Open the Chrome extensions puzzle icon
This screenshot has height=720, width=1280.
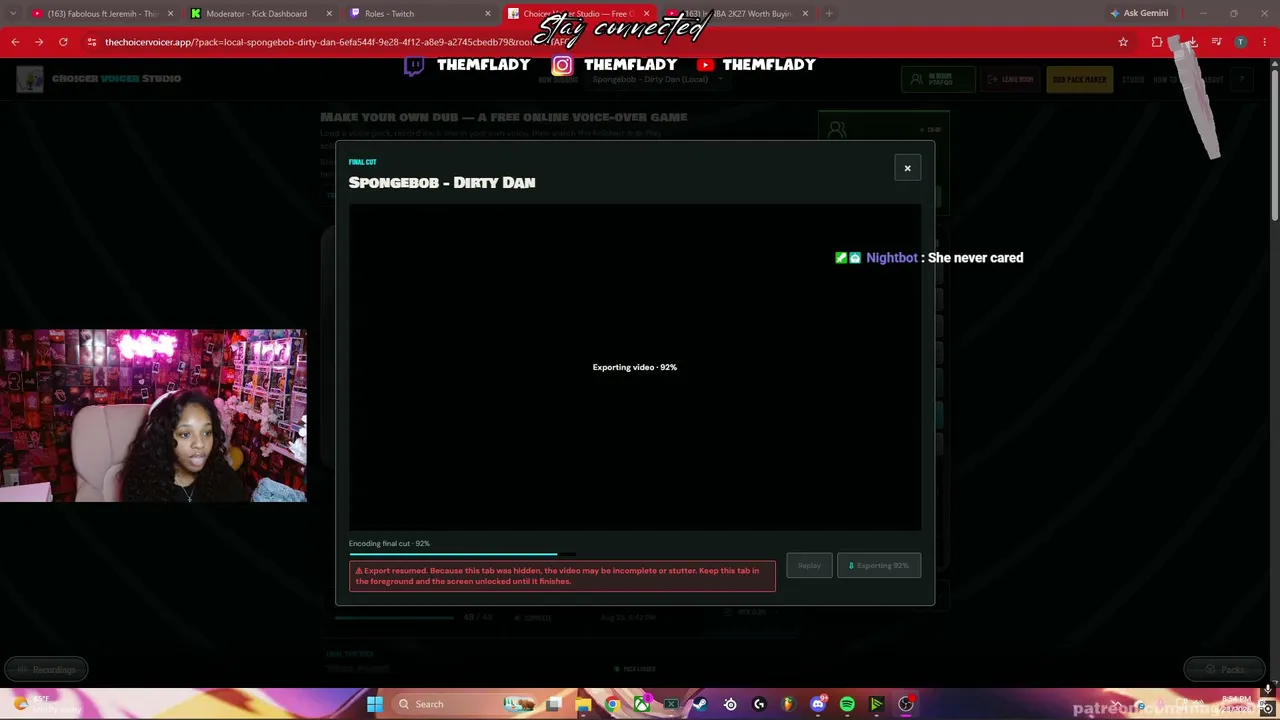coord(1157,42)
